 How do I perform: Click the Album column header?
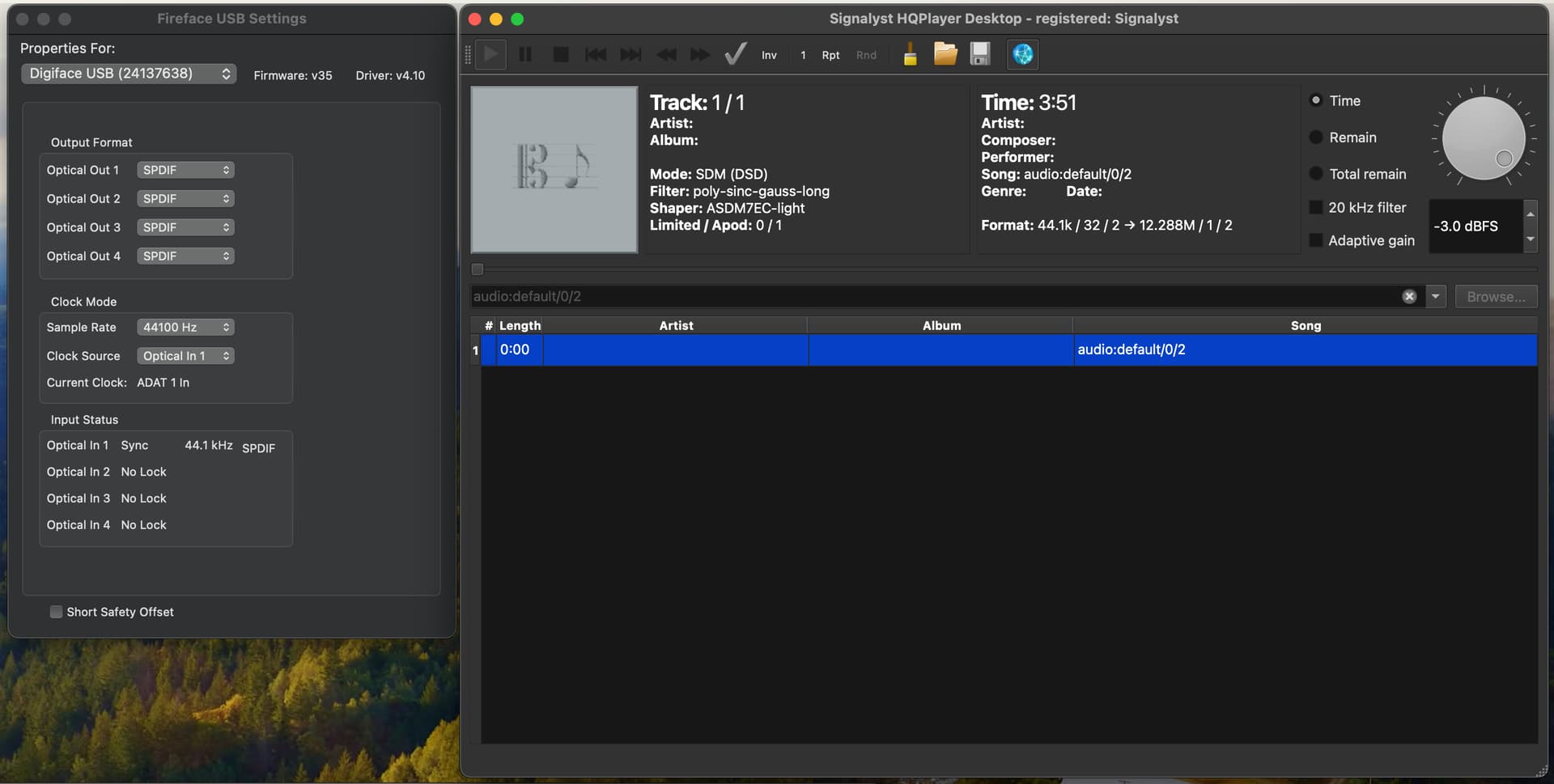point(941,325)
